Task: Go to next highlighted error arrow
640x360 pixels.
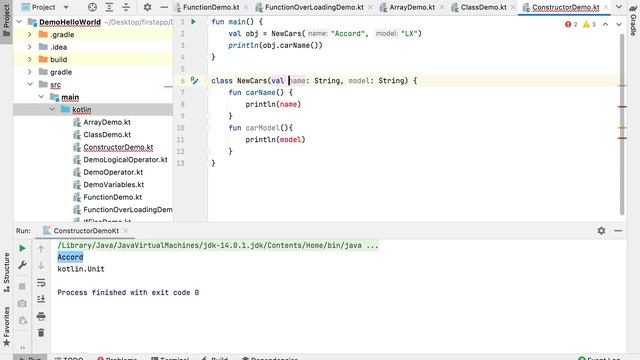Action: click(x=619, y=24)
